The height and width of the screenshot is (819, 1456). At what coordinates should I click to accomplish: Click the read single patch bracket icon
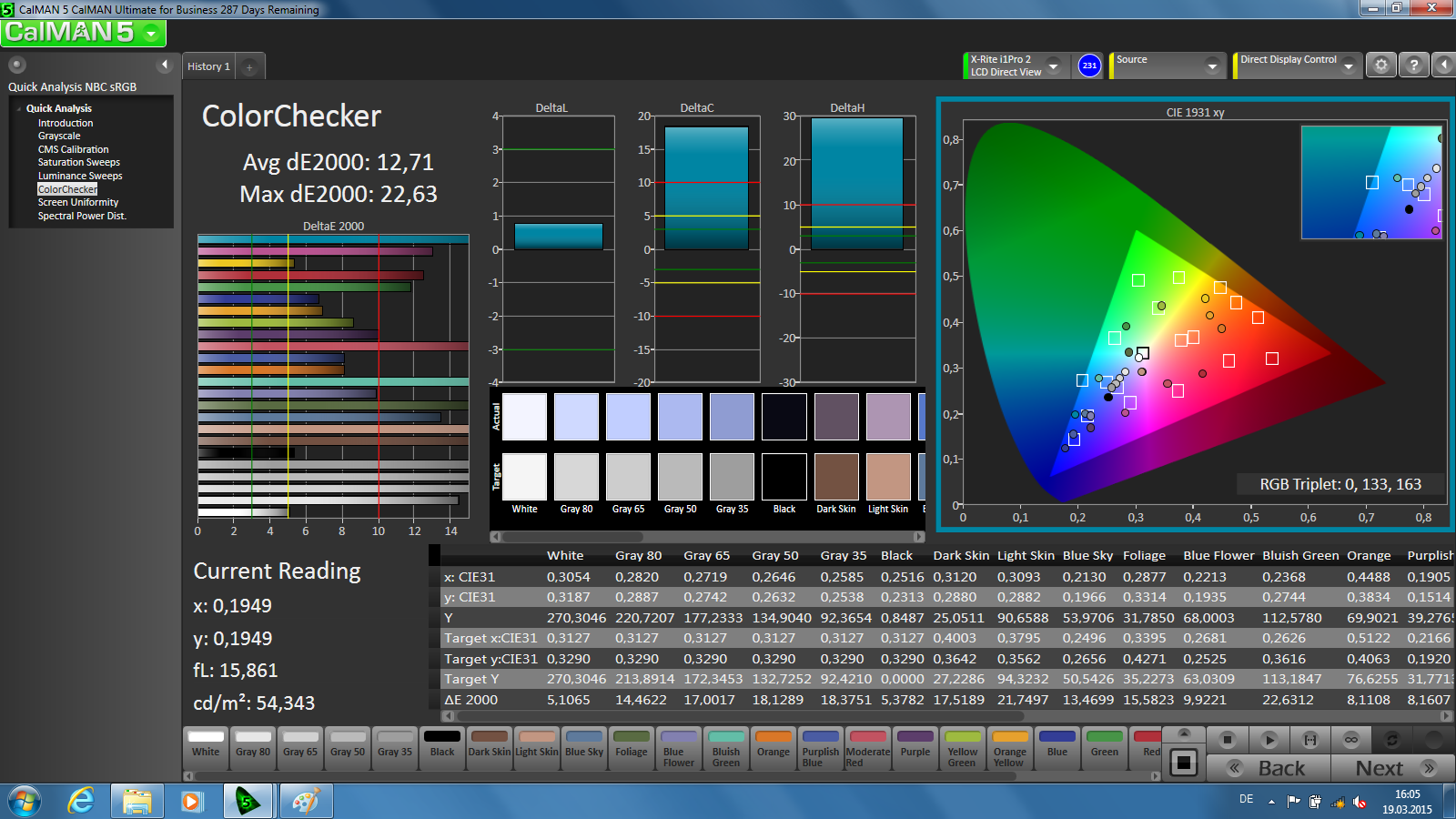point(1309,740)
